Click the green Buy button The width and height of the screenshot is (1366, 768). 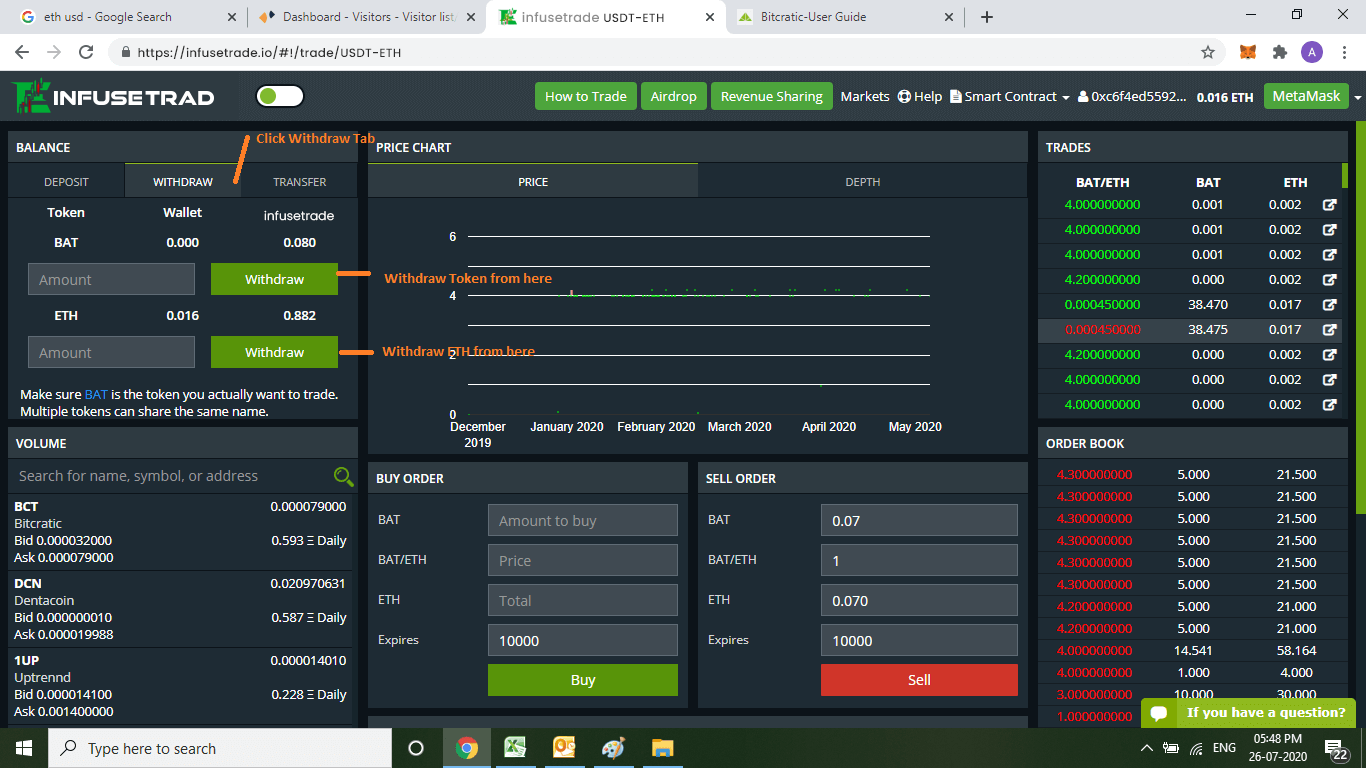[583, 680]
